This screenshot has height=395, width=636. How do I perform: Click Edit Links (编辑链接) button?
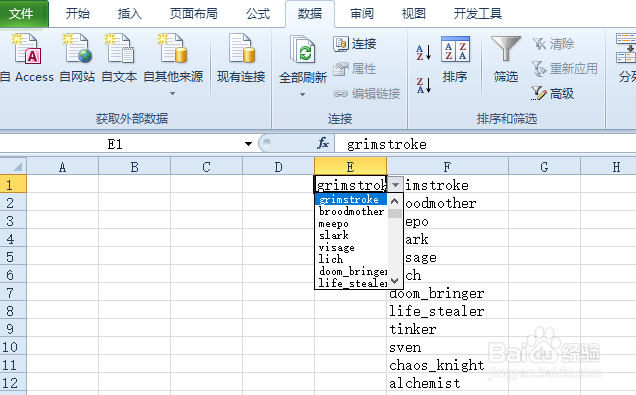367,94
